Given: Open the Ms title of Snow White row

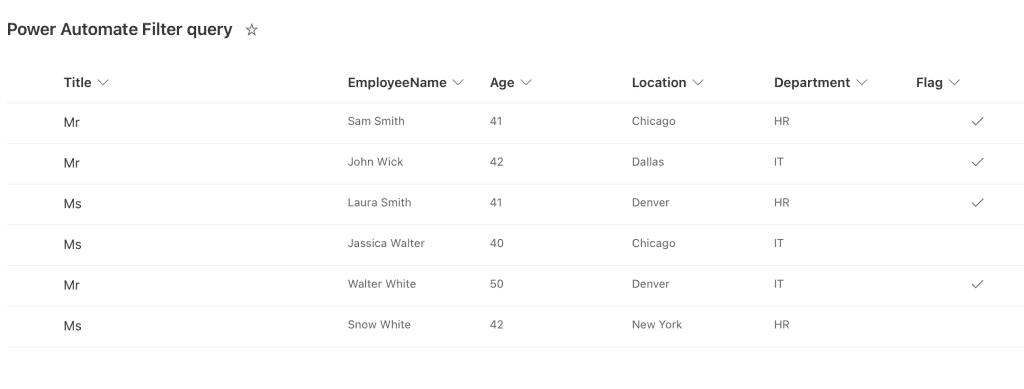Looking at the screenshot, I should [x=72, y=326].
